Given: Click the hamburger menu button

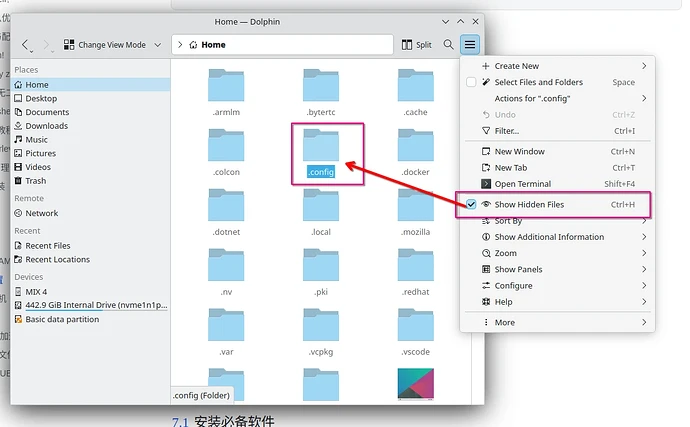Looking at the screenshot, I should click(470, 45).
